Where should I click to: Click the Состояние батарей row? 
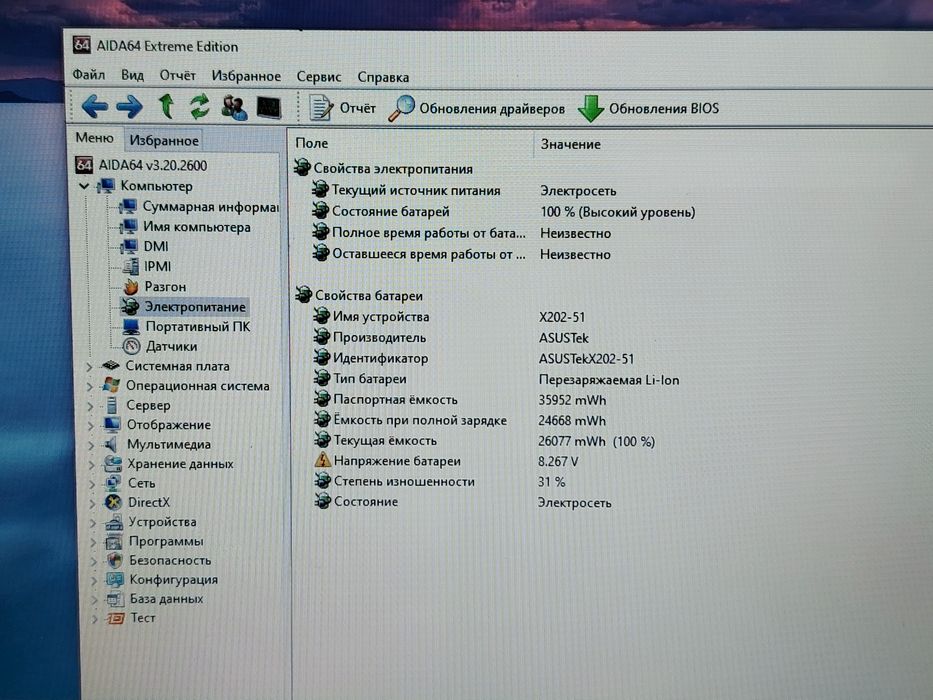tap(503, 211)
